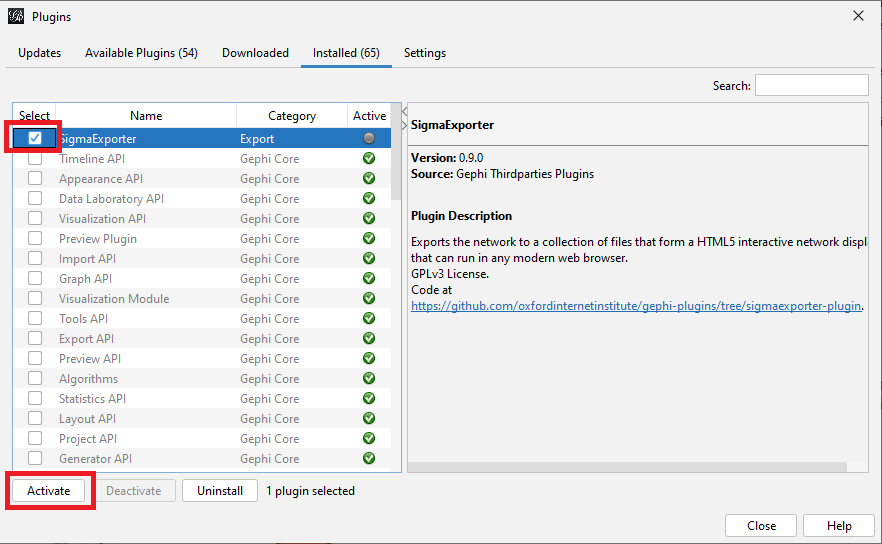Open the sigmaexporter-plugin GitHub link

pyautogui.click(x=636, y=306)
